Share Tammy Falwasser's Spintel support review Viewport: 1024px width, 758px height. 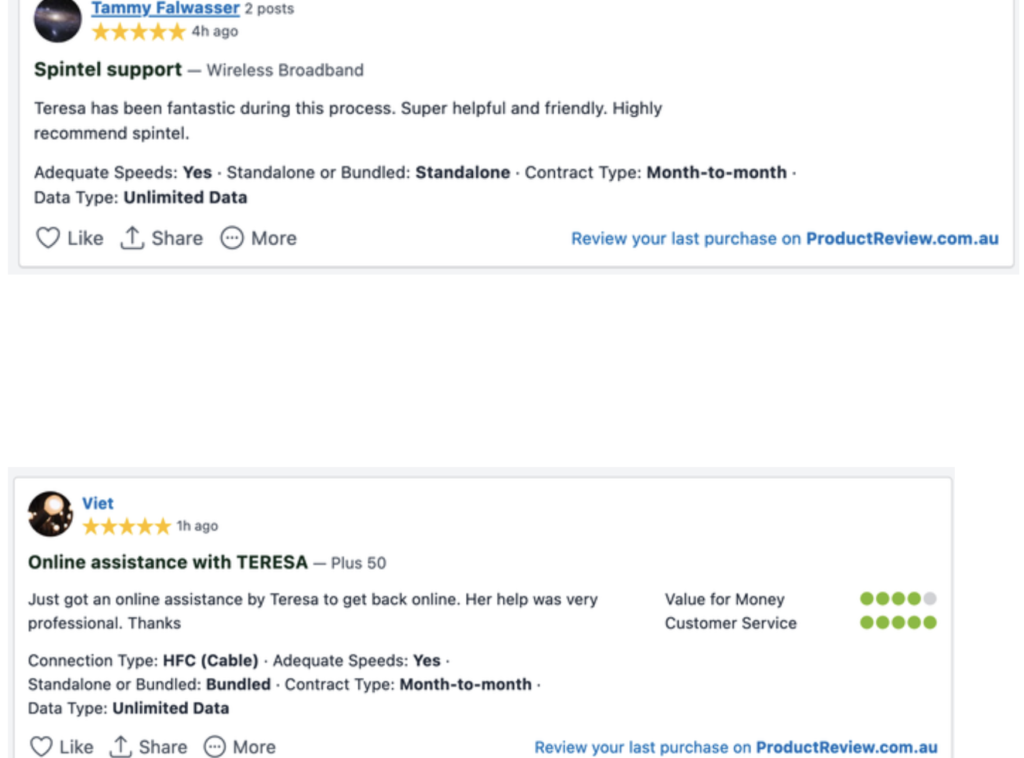(x=161, y=238)
